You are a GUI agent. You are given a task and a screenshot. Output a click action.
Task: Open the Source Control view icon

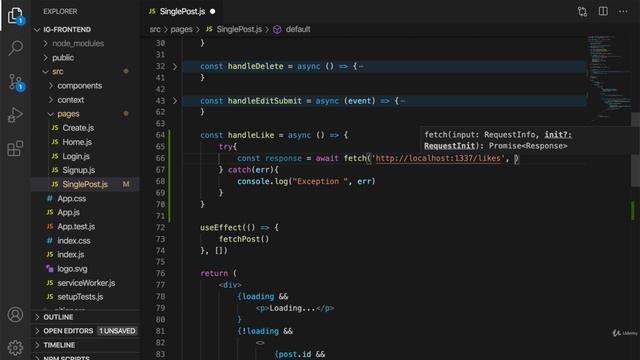point(16,82)
